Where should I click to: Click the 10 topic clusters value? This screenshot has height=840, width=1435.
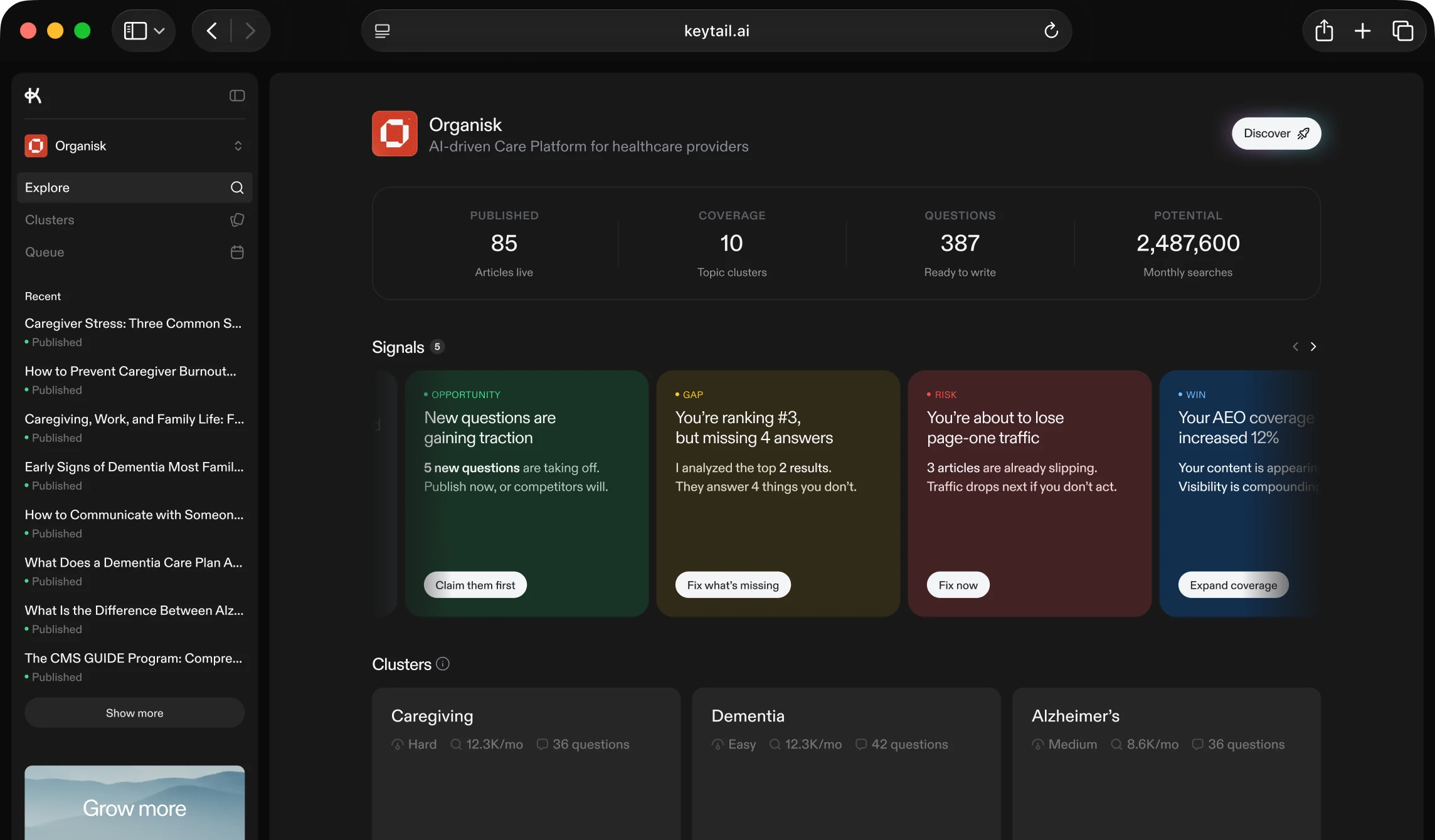click(731, 243)
